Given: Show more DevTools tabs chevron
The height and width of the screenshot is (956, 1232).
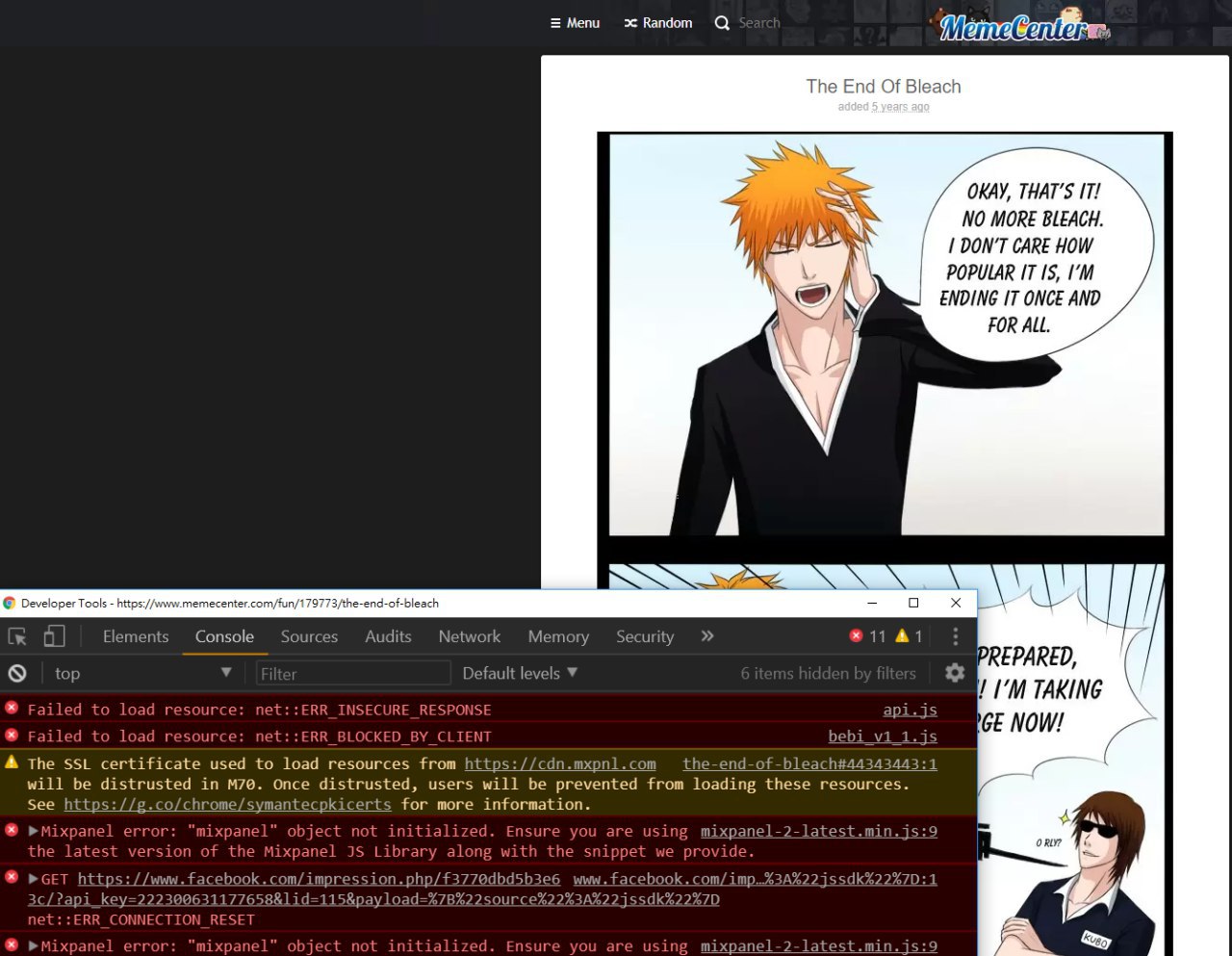Looking at the screenshot, I should [x=707, y=636].
